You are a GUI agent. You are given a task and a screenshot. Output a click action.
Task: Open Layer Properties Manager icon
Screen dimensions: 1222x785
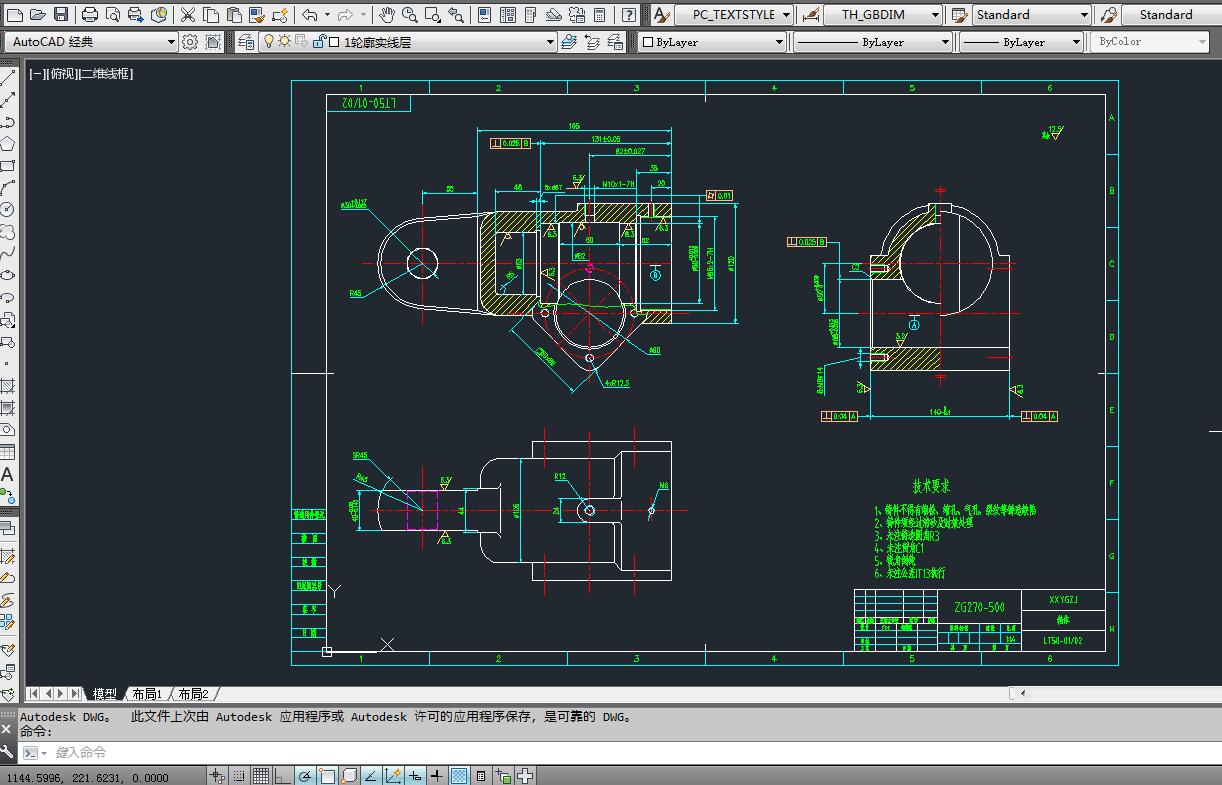(x=245, y=41)
